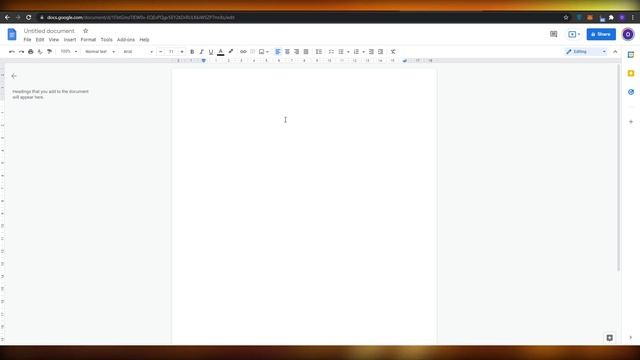Viewport: 640px width, 360px height.
Task: Rename the Untitled document title
Action: tap(49, 31)
